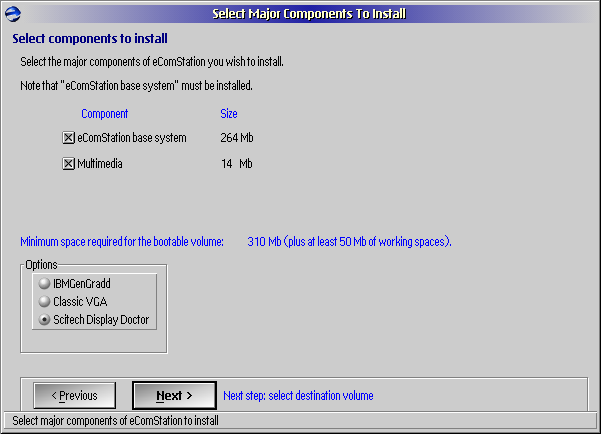601x434 pixels.
Task: Uncheck the Multimedia component checkbox
Action: pos(68,164)
